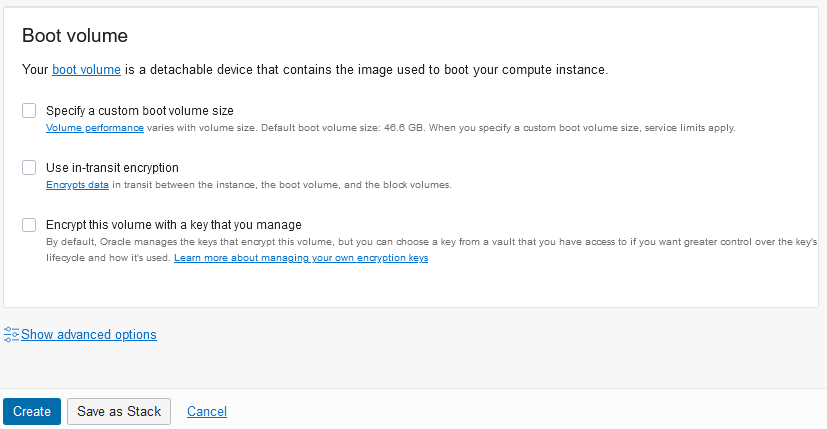827x429 pixels.
Task: Click the sliders icon beside Show advanced options
Action: [x=11, y=335]
